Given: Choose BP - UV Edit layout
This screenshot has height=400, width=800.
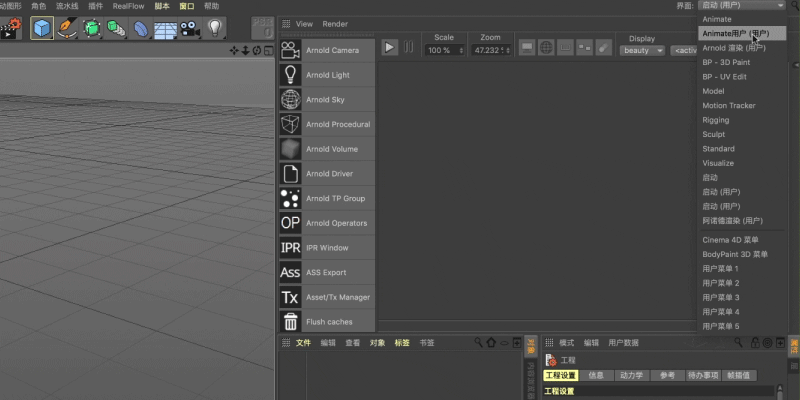Looking at the screenshot, I should tap(742, 77).
